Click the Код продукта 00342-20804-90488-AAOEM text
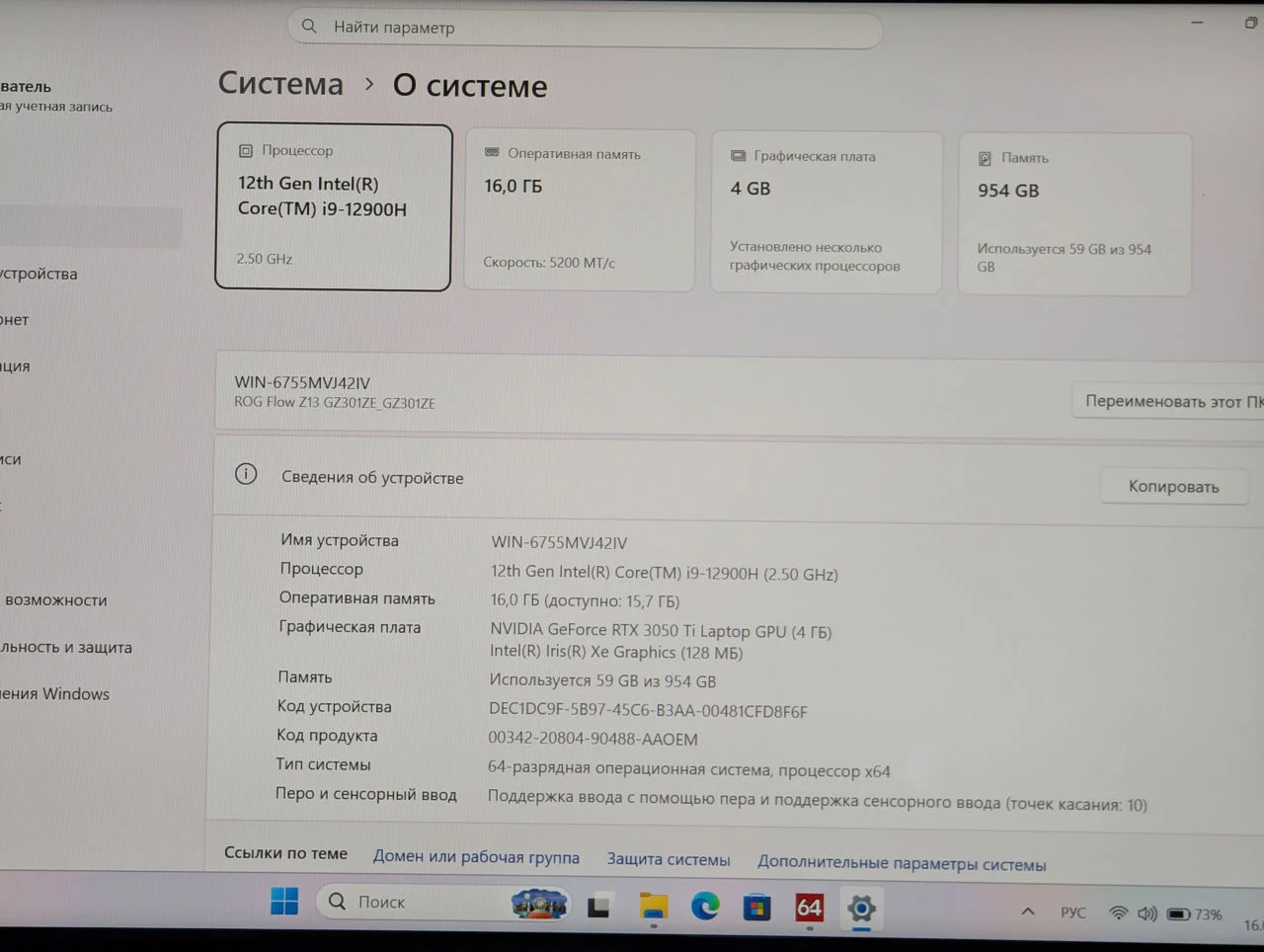The width and height of the screenshot is (1264, 952). (x=592, y=739)
